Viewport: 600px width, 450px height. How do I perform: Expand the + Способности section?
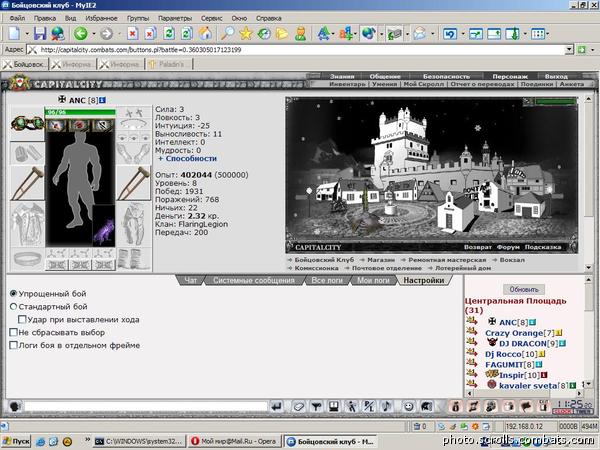click(x=188, y=158)
